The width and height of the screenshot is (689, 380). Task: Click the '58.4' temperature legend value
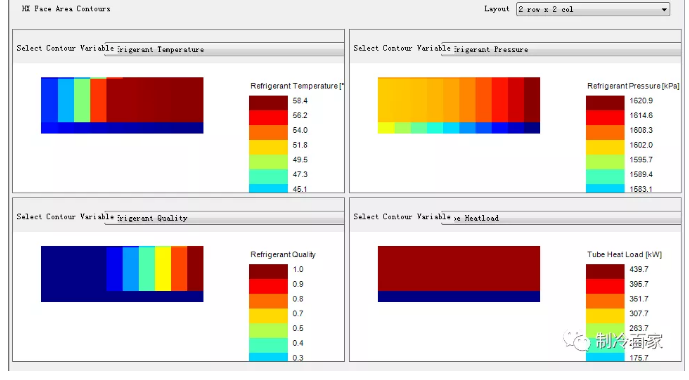[300, 101]
